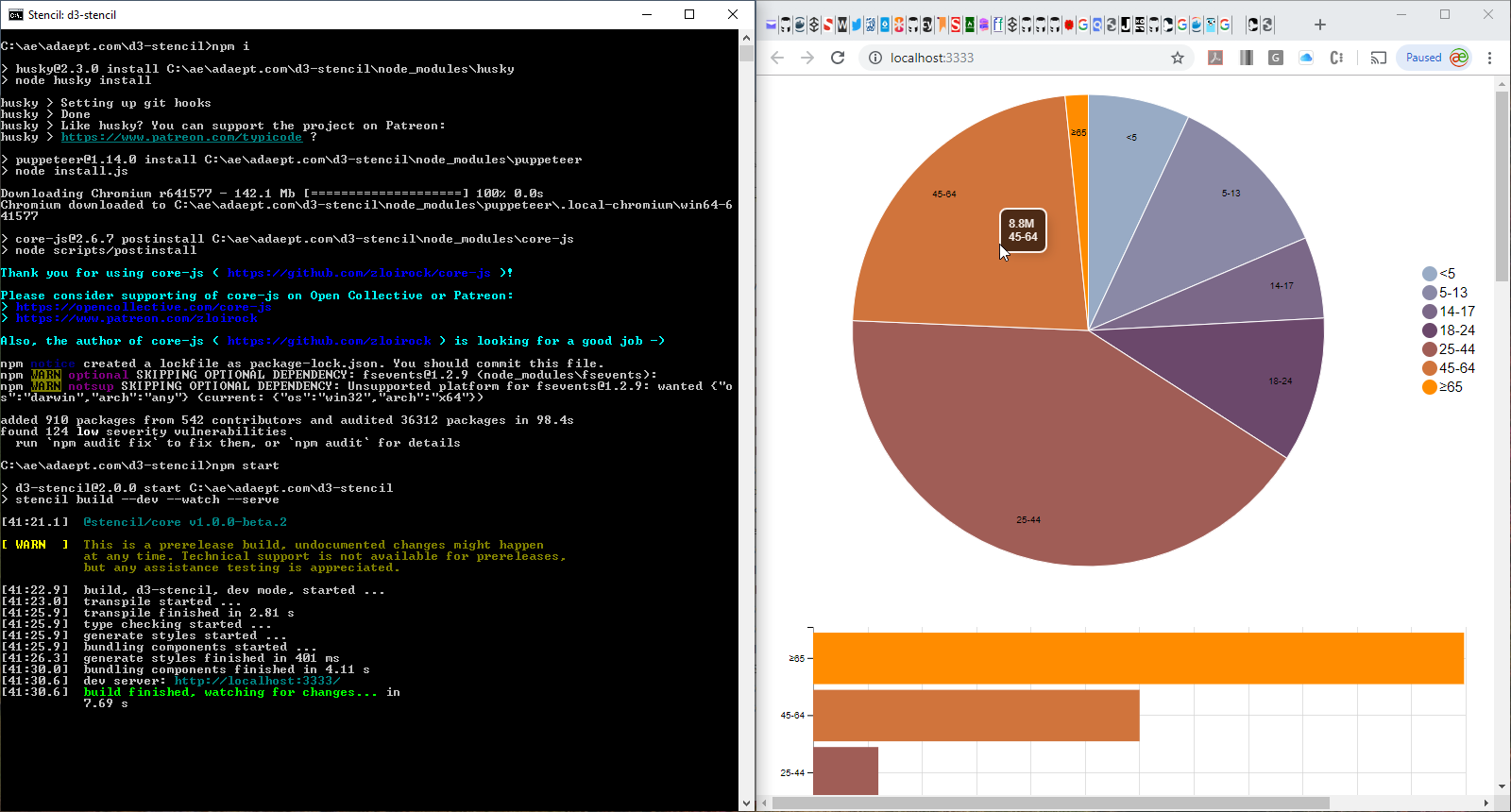Select the 45-64 legend entry

tap(1449, 368)
